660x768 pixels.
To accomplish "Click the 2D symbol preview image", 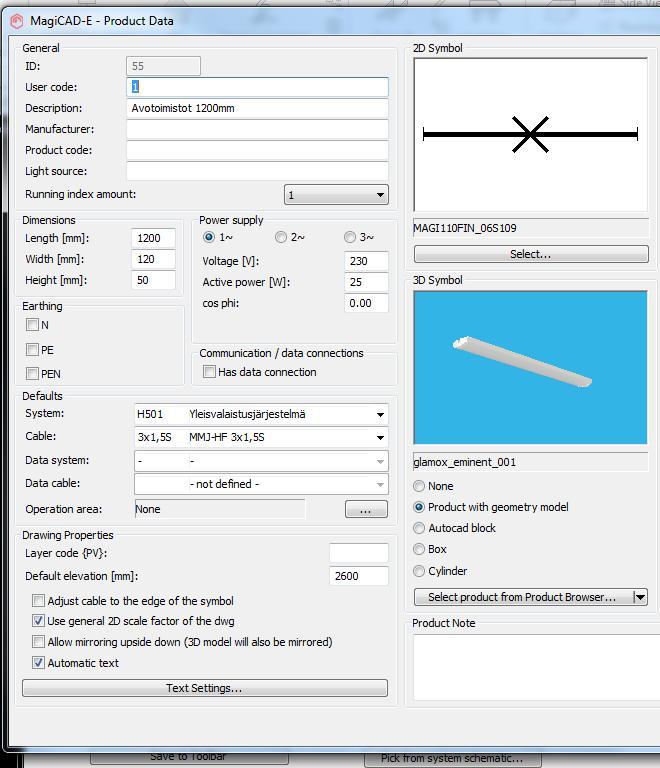I will pos(531,135).
